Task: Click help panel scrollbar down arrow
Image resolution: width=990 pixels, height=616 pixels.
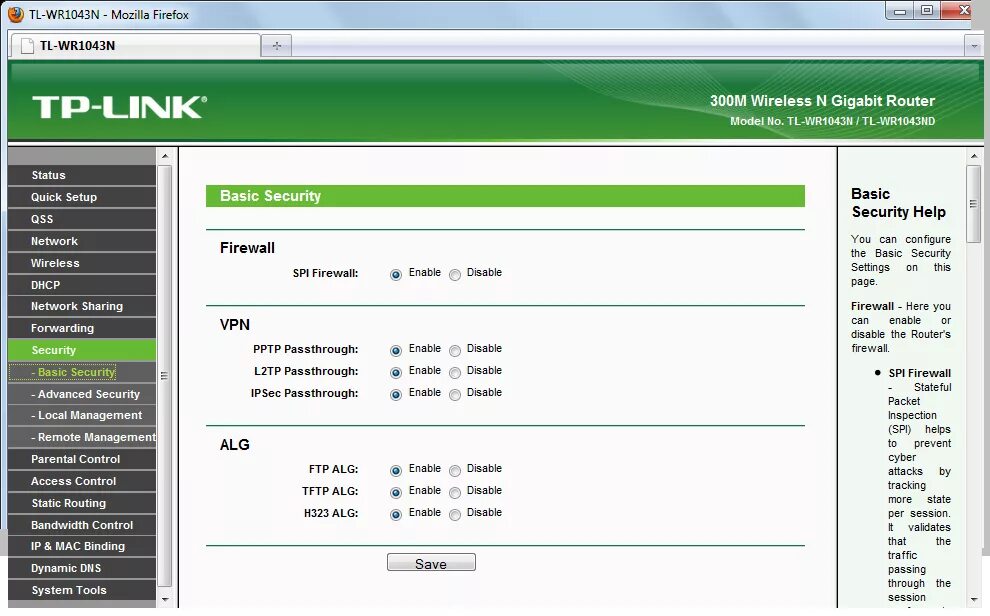Action: click(974, 599)
